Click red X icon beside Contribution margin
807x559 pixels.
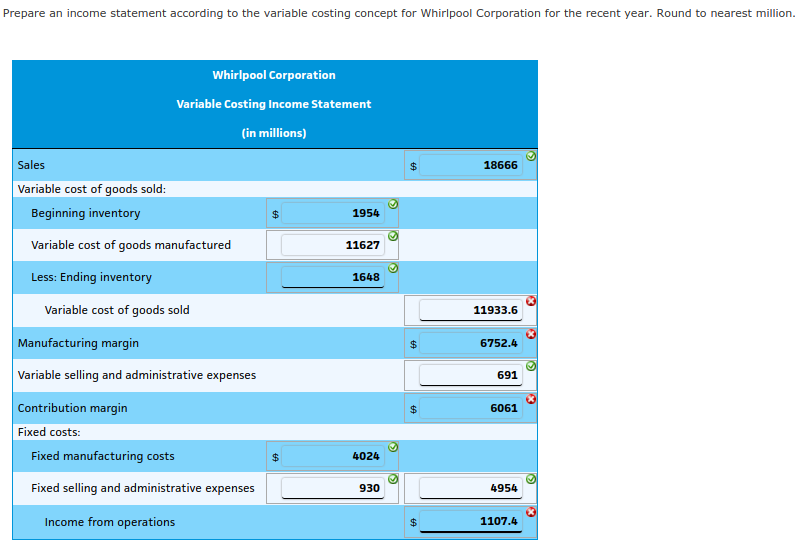pyautogui.click(x=531, y=399)
